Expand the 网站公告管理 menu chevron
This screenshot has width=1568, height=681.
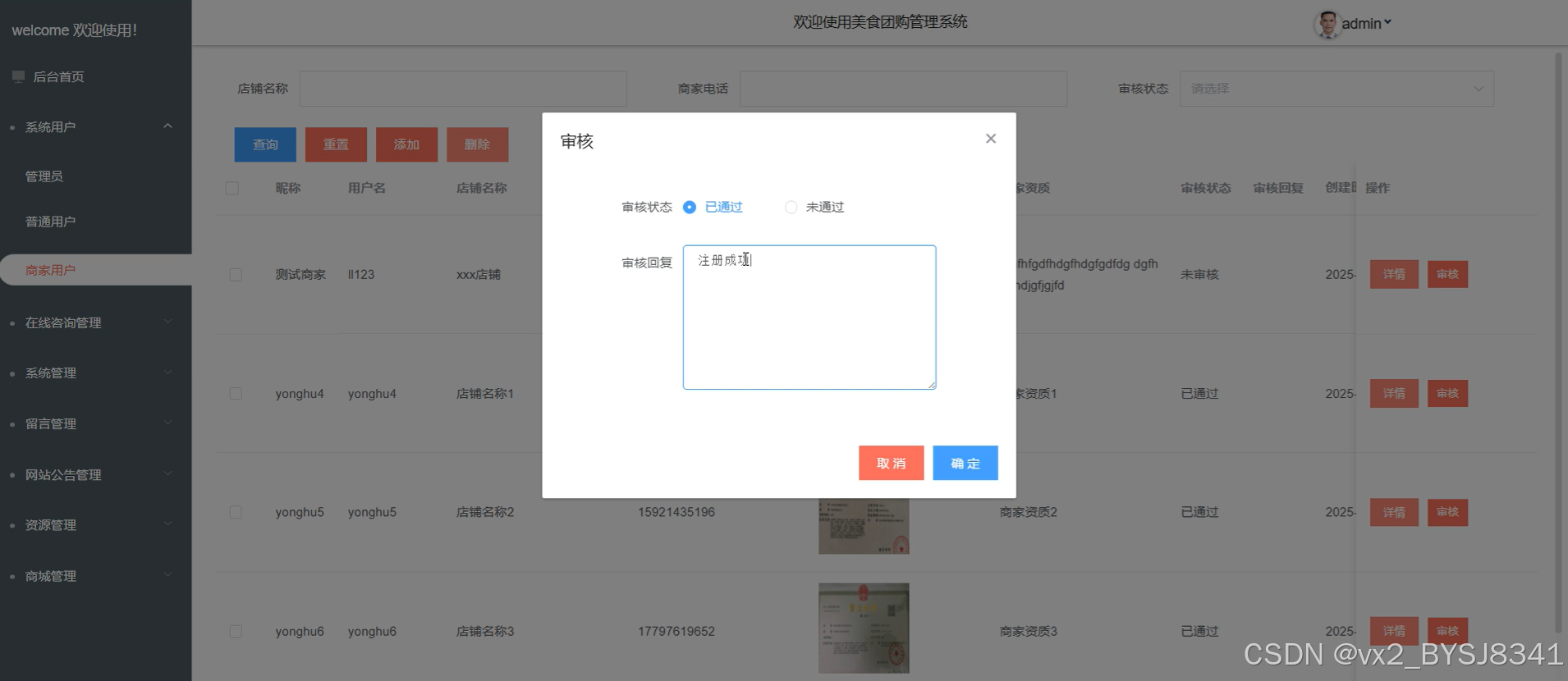(x=167, y=474)
